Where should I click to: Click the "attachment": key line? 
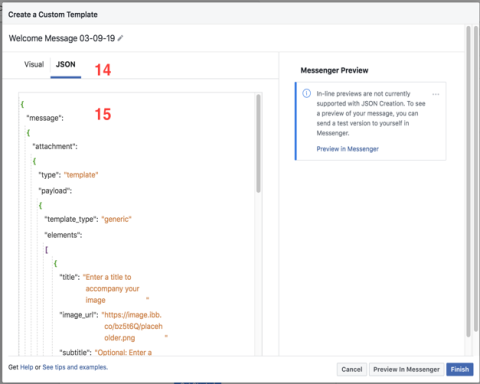point(55,146)
